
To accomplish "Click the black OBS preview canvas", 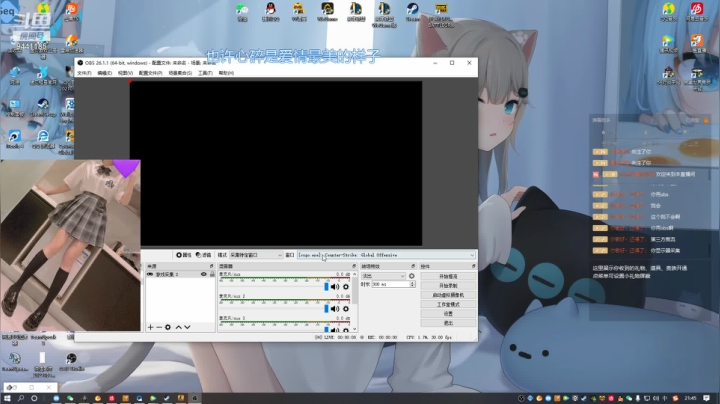I will click(x=276, y=163).
